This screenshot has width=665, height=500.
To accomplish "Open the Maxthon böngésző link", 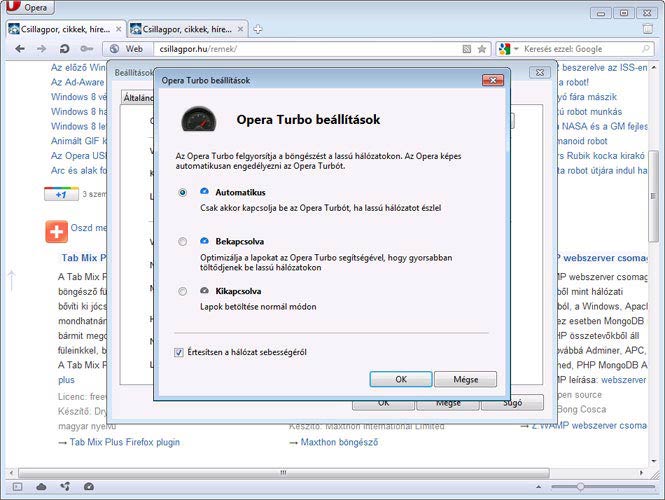I will pos(339,442).
